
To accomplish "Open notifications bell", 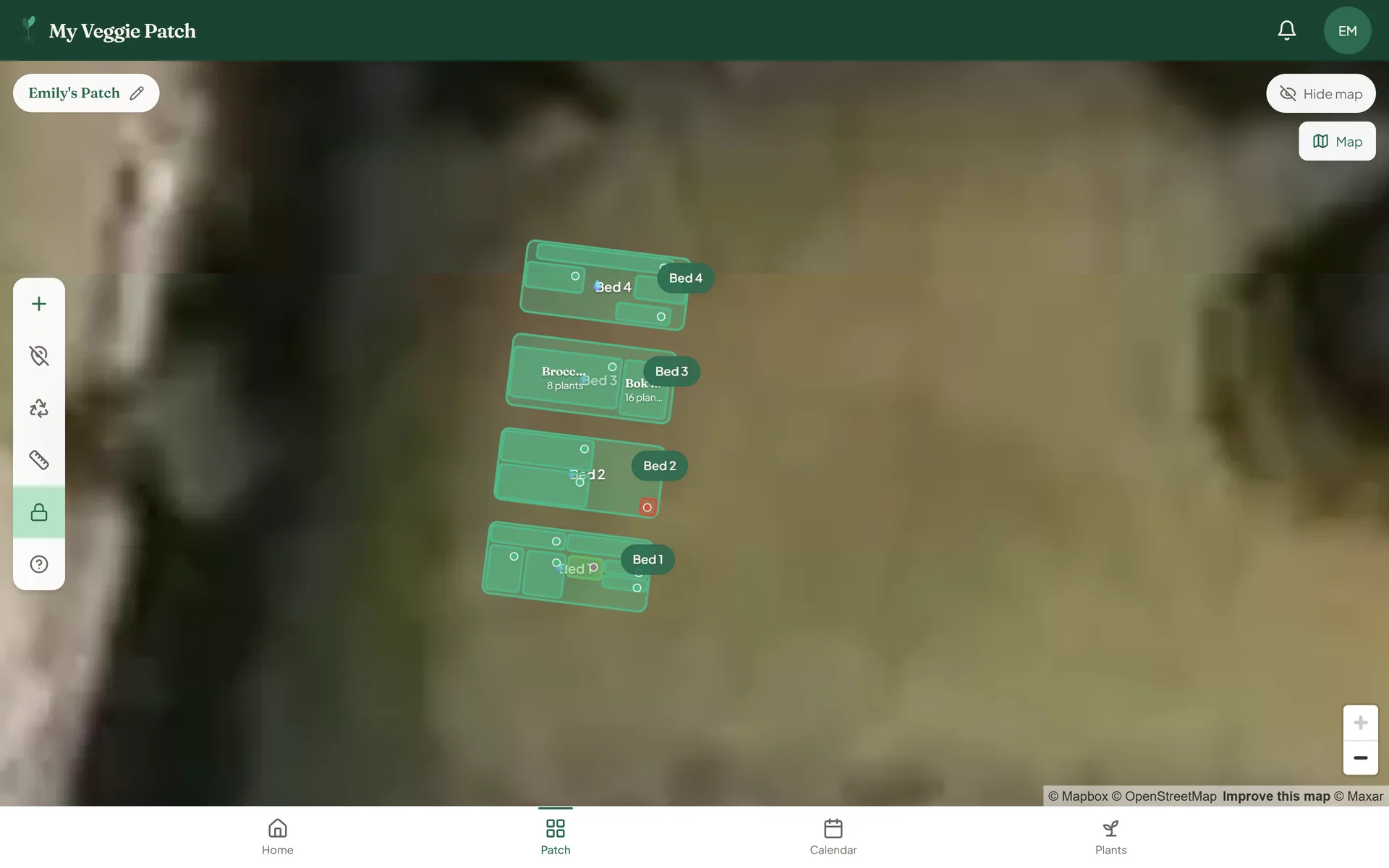I will click(1286, 30).
